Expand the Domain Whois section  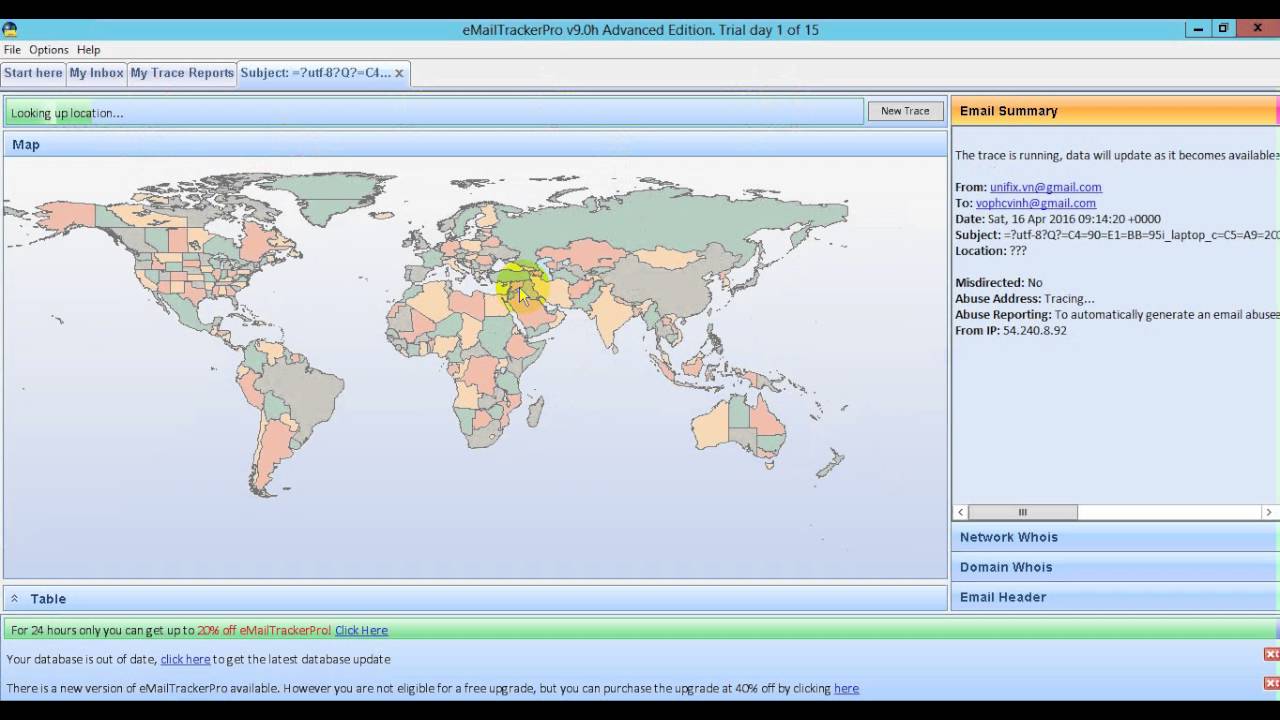point(1115,567)
